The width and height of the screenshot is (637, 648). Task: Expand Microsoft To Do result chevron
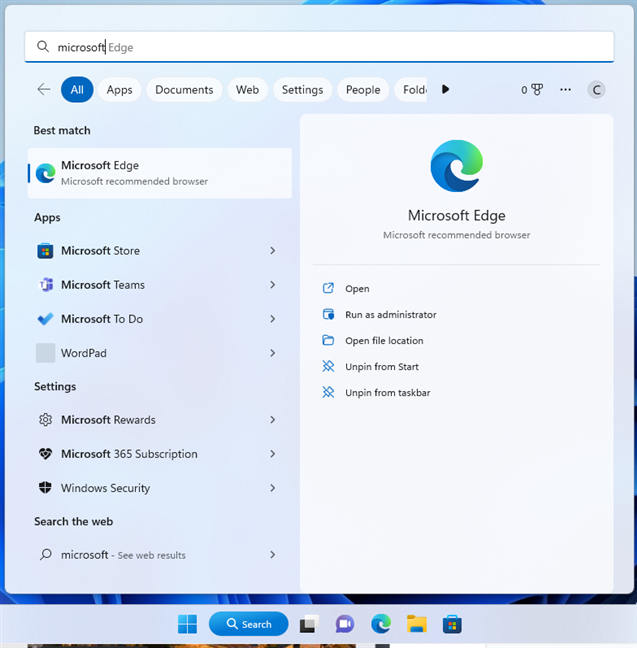click(x=272, y=319)
